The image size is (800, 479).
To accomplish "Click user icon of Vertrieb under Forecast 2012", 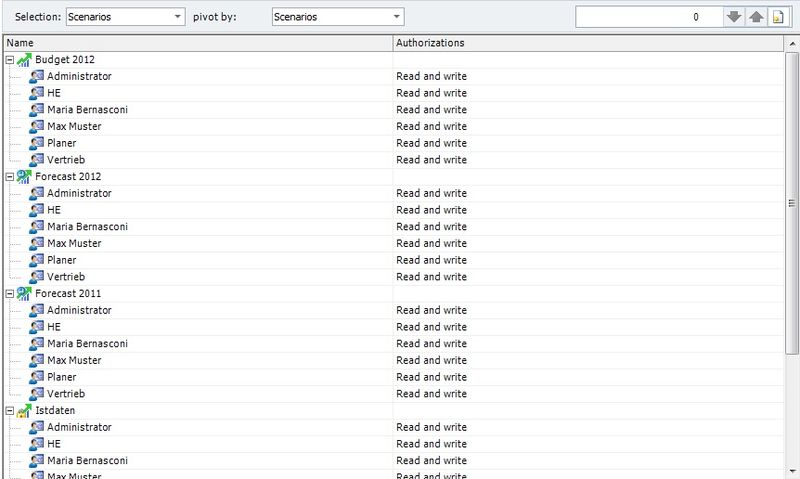I will [36, 276].
